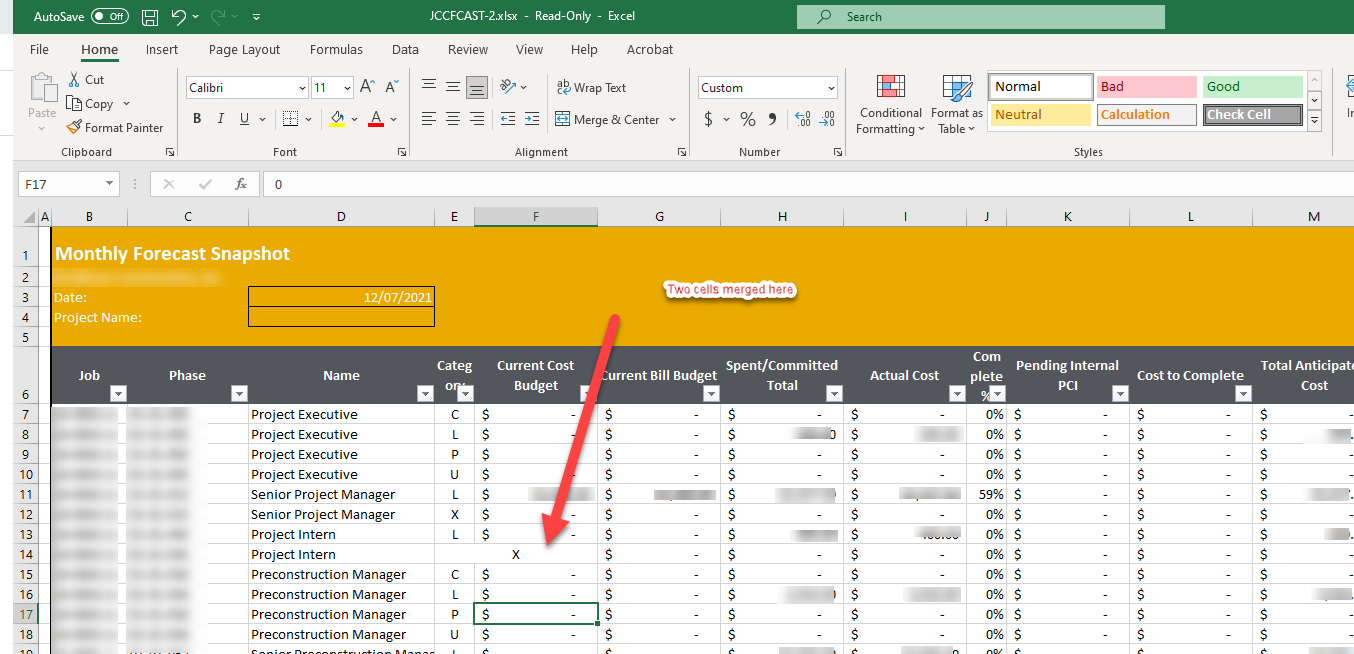Increase the cell indent
This screenshot has height=654, width=1354.
[531, 119]
